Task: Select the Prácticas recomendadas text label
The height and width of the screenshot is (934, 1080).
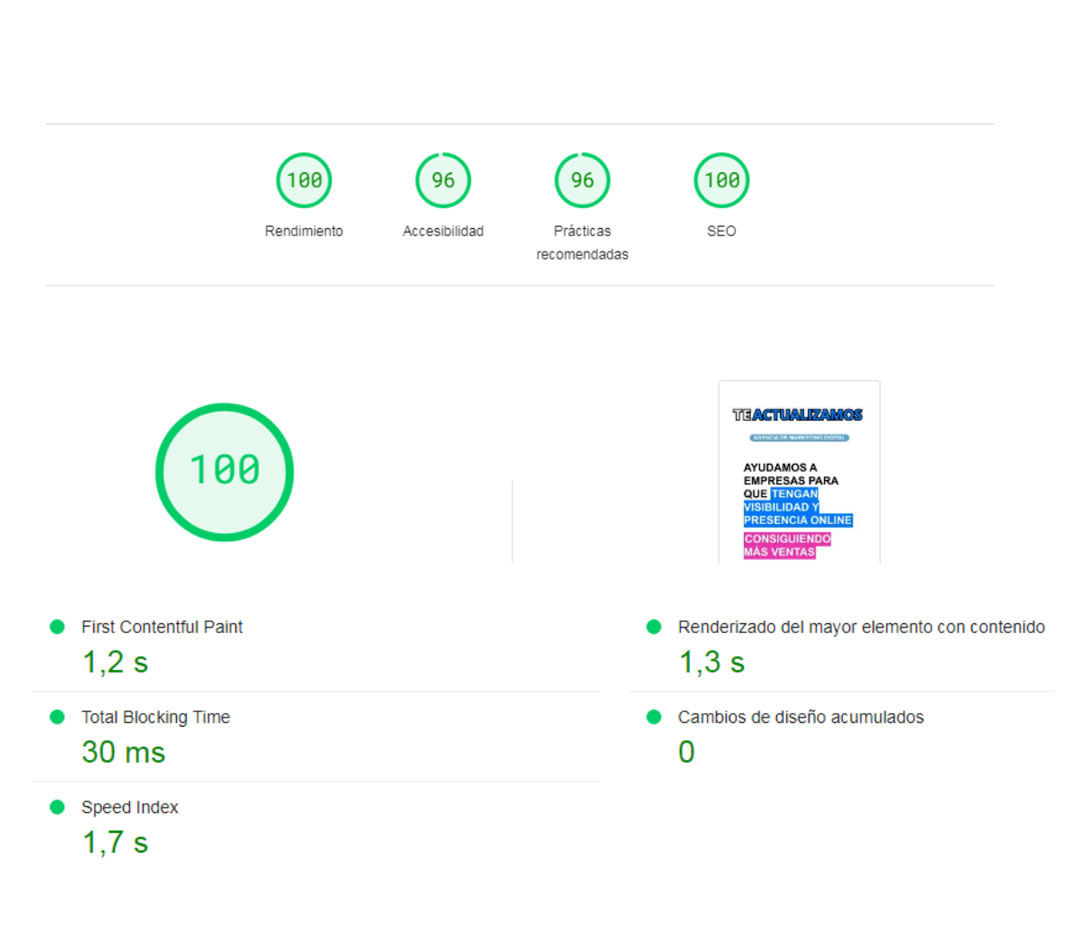Action: tap(582, 243)
